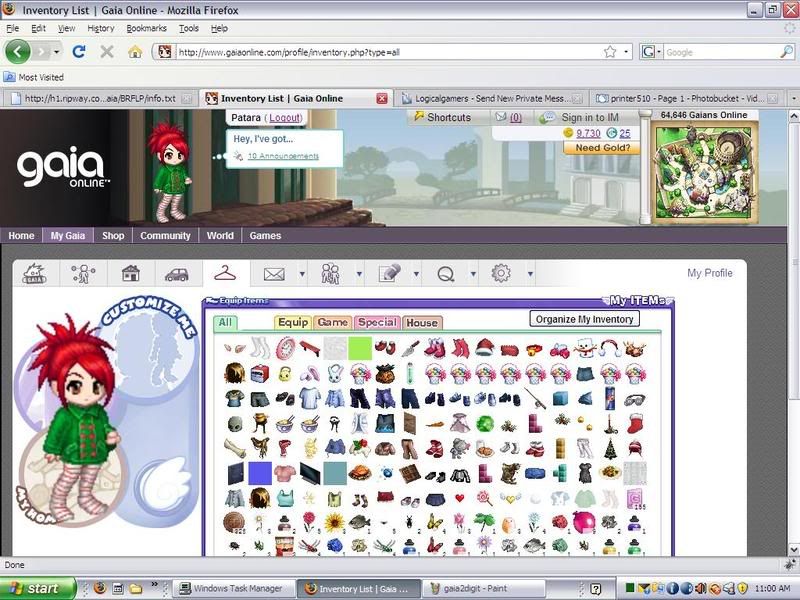Image resolution: width=800 pixels, height=600 pixels.
Task: Reload the page using the toolbar icon
Action: (x=79, y=52)
